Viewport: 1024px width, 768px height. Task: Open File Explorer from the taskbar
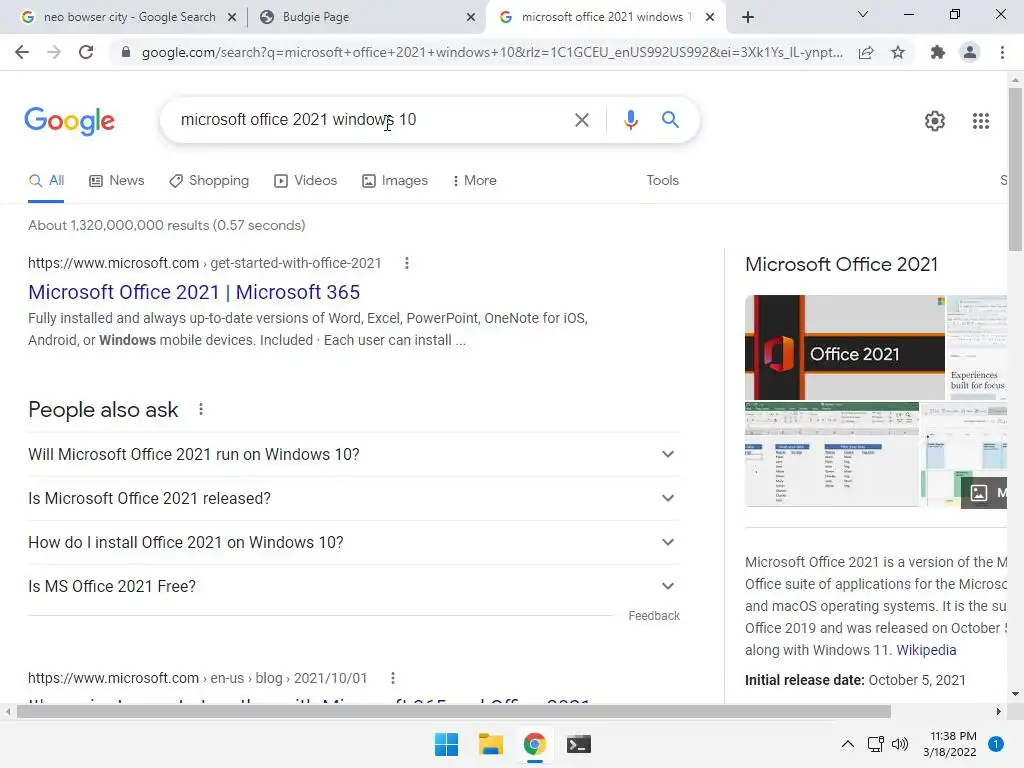pyautogui.click(x=490, y=744)
